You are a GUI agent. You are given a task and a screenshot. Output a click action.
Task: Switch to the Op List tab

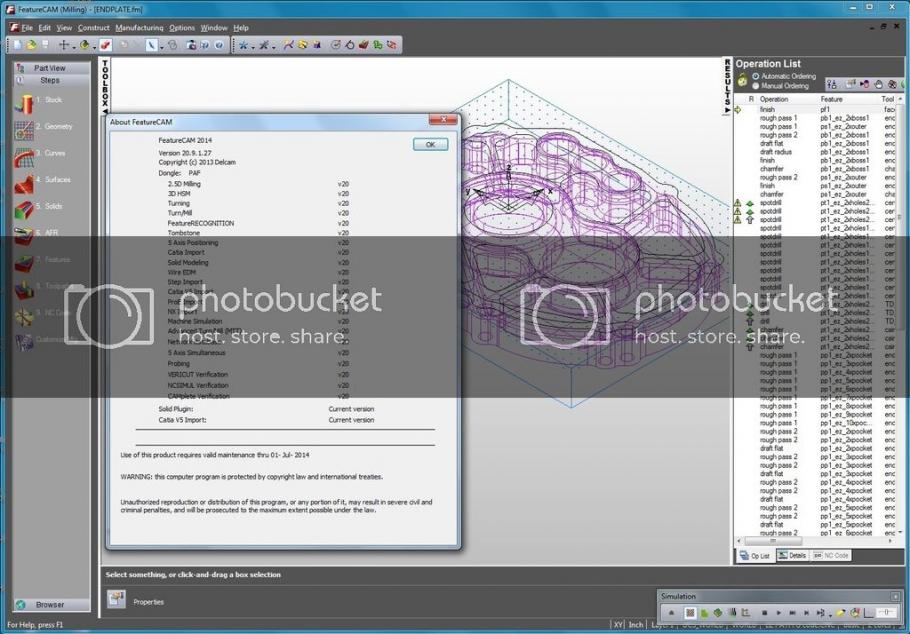(x=755, y=556)
